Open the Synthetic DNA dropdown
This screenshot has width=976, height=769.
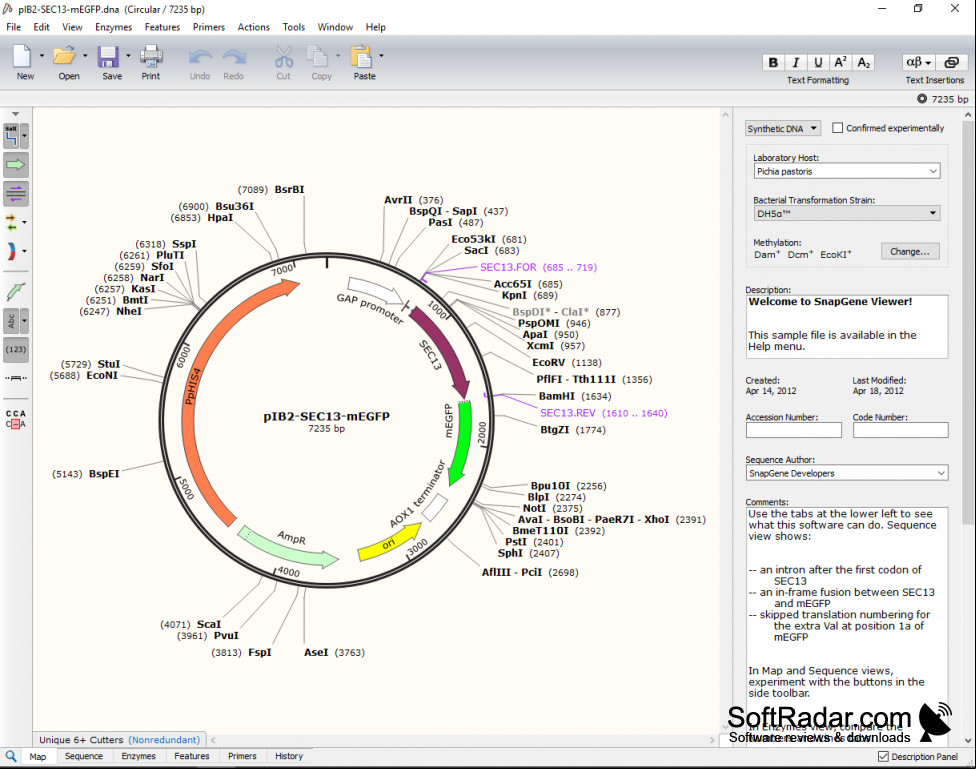(x=783, y=128)
